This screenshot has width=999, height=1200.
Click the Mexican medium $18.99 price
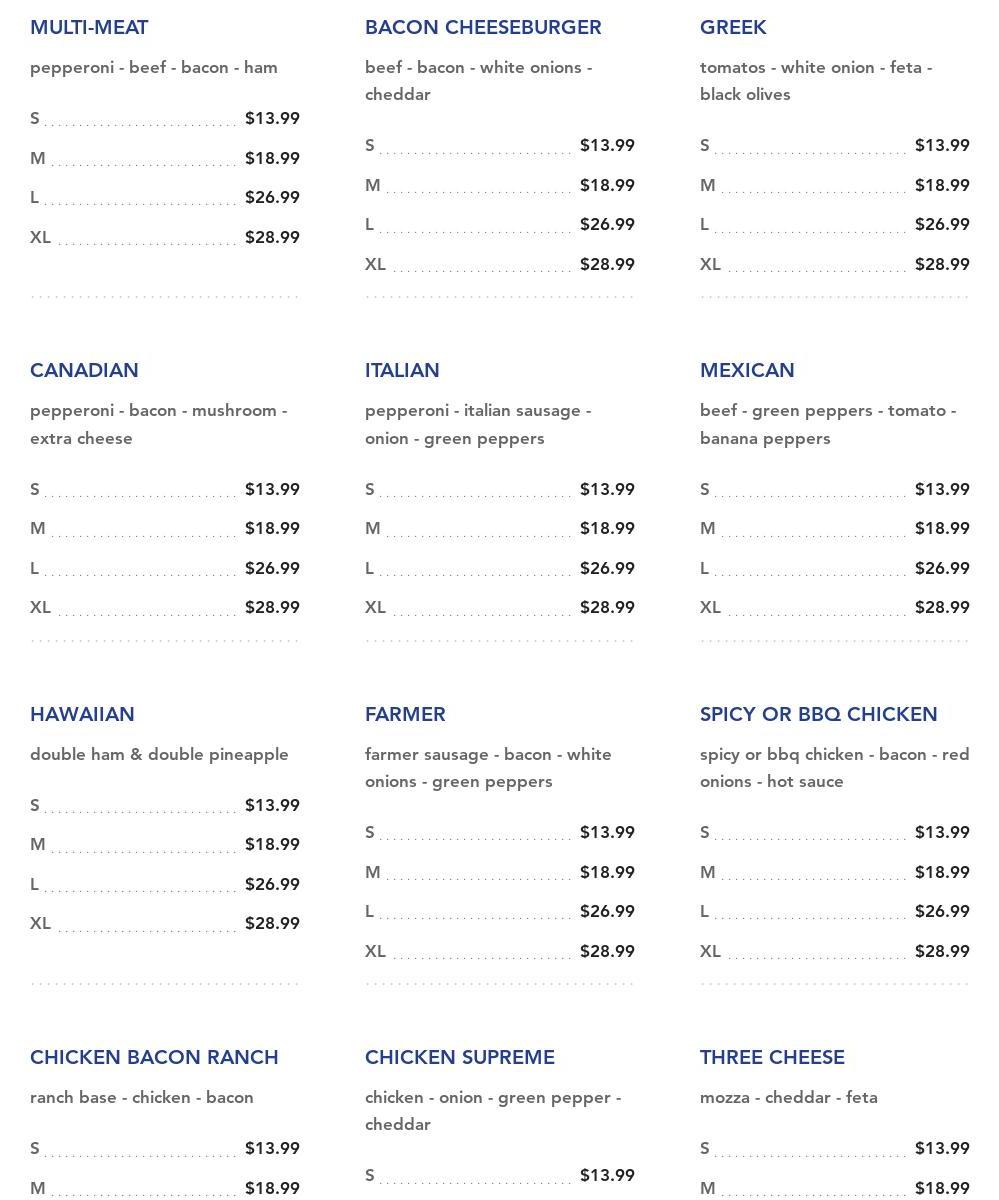click(942, 529)
